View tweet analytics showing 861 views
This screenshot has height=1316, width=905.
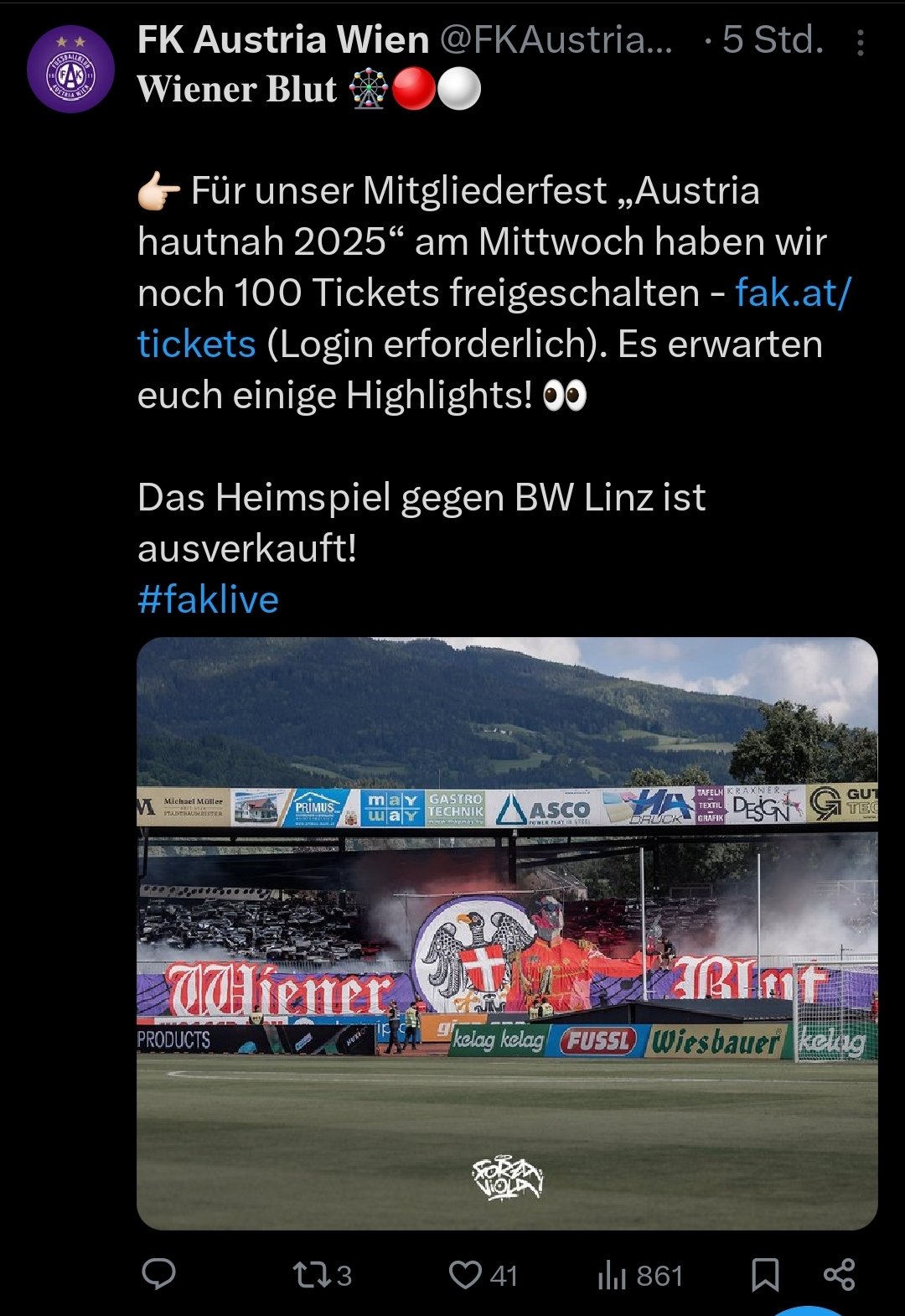(x=640, y=1276)
